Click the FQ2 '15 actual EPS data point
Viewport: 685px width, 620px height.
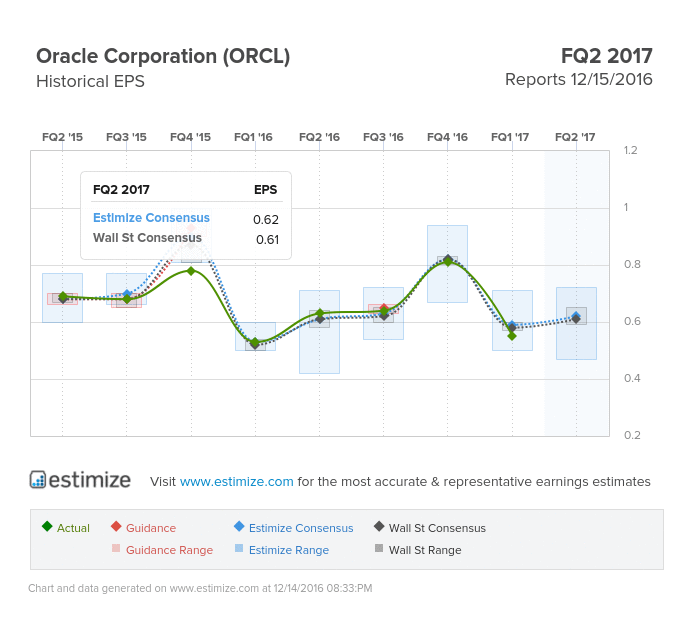tap(62, 296)
